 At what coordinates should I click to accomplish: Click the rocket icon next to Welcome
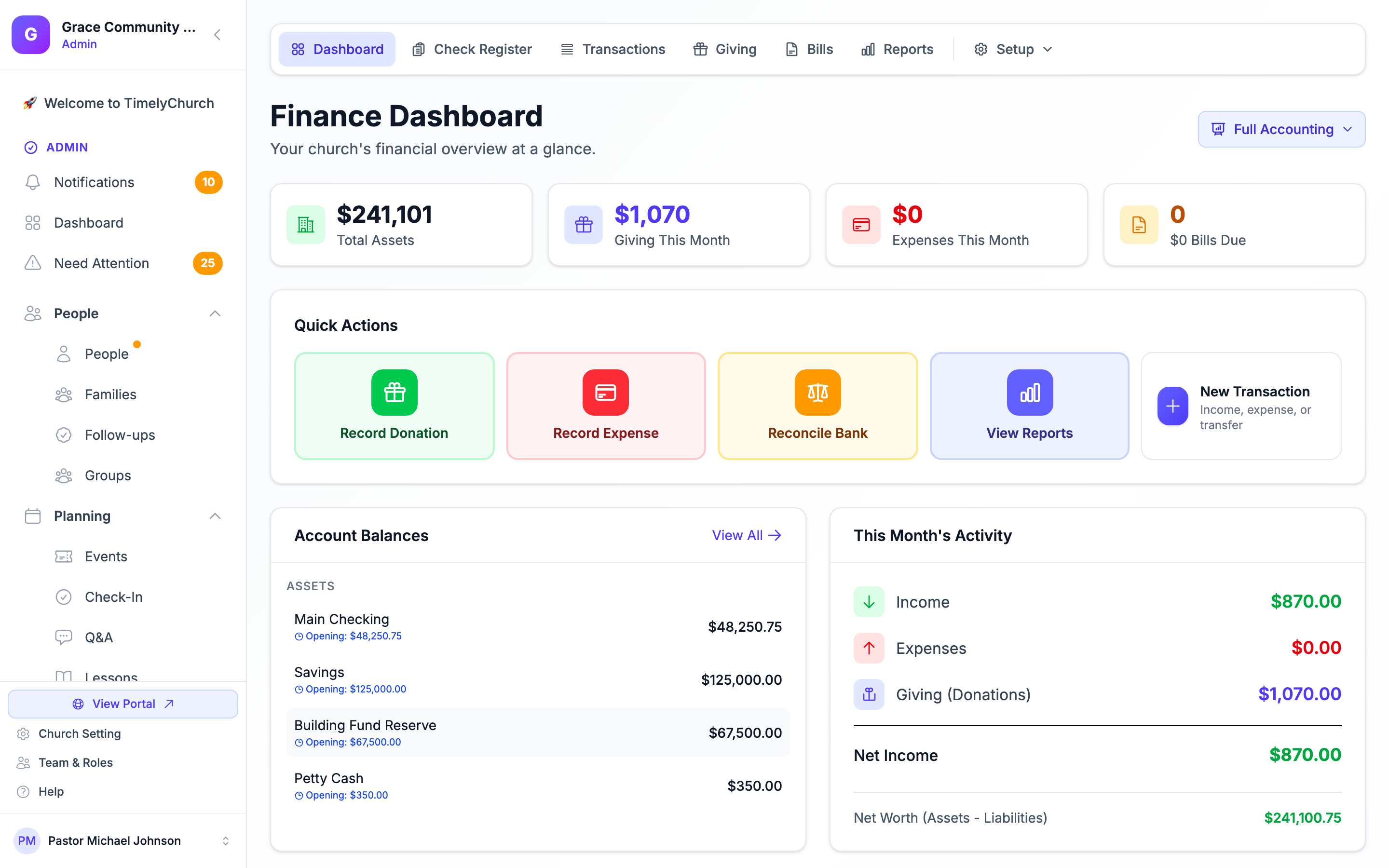(30, 103)
